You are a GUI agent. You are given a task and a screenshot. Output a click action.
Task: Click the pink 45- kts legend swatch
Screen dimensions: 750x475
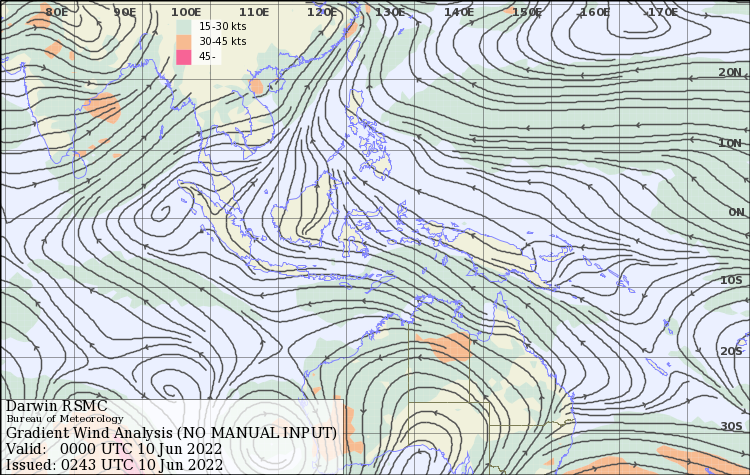pyautogui.click(x=183, y=57)
